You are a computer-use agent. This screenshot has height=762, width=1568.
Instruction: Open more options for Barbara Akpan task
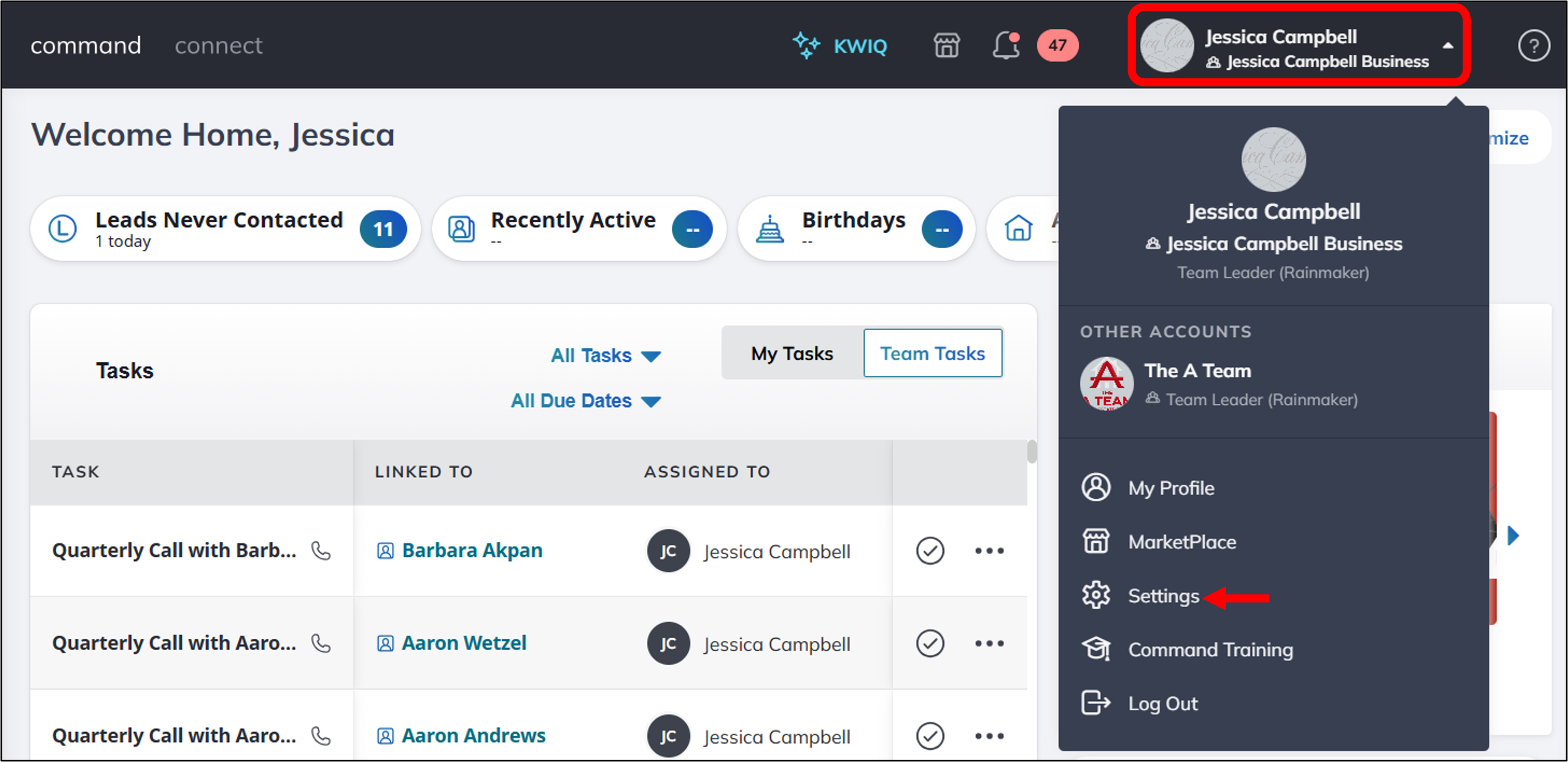[989, 551]
